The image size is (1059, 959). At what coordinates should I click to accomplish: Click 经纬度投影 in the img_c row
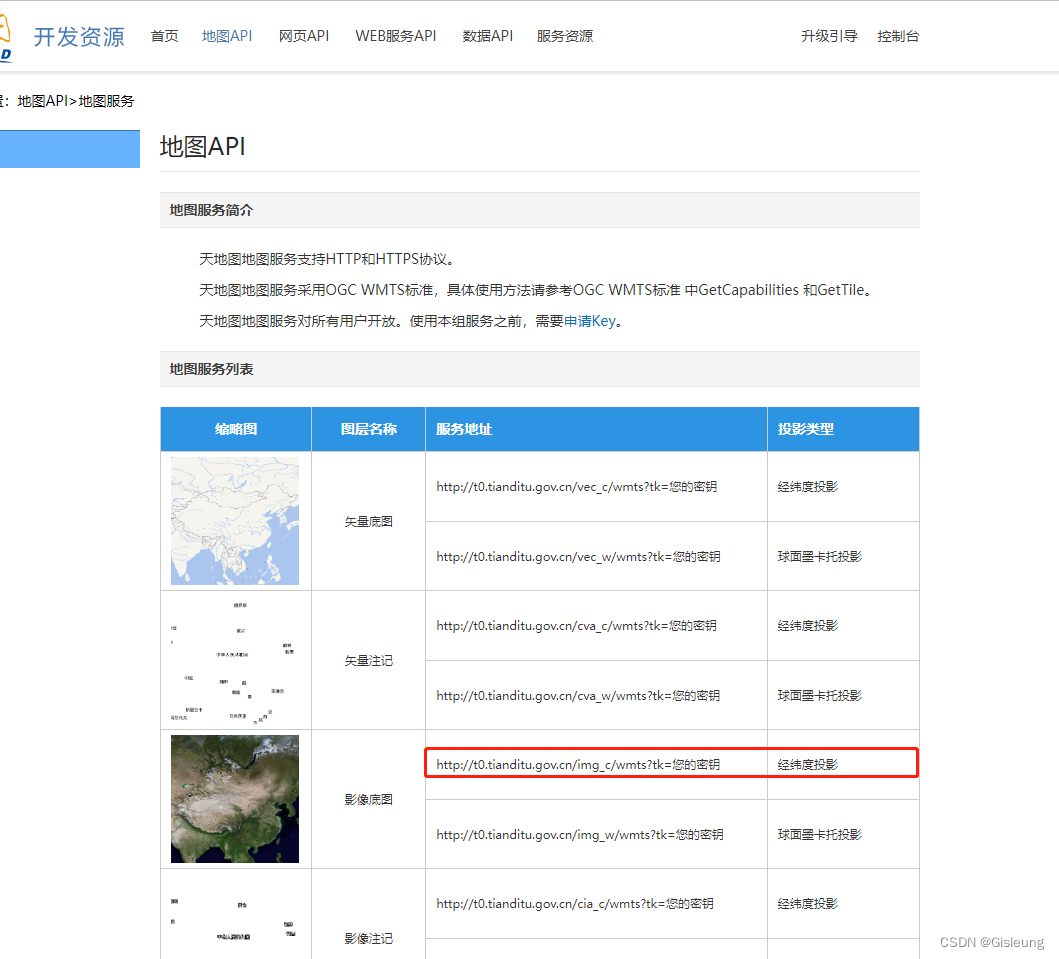(808, 764)
